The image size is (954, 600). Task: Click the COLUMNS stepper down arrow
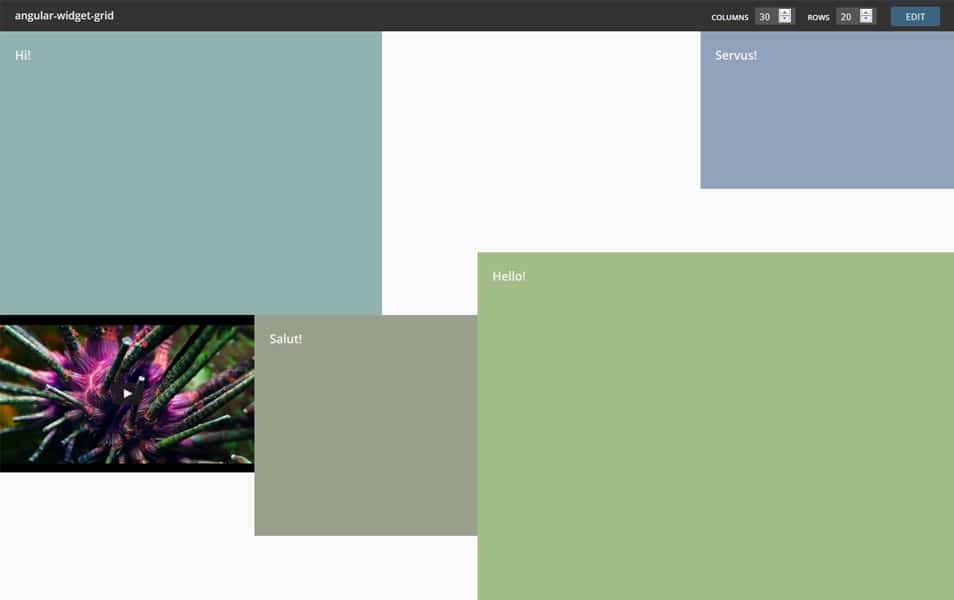(784, 20)
